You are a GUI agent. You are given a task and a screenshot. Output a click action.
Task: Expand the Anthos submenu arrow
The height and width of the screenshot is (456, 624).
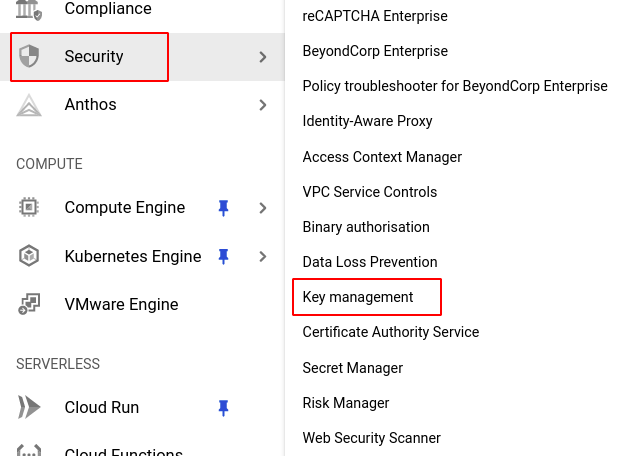263,105
